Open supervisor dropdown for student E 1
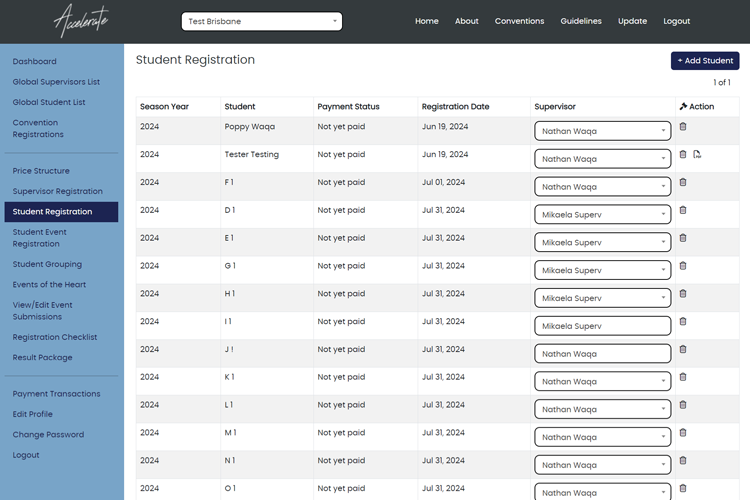The image size is (750, 500). [x=602, y=242]
